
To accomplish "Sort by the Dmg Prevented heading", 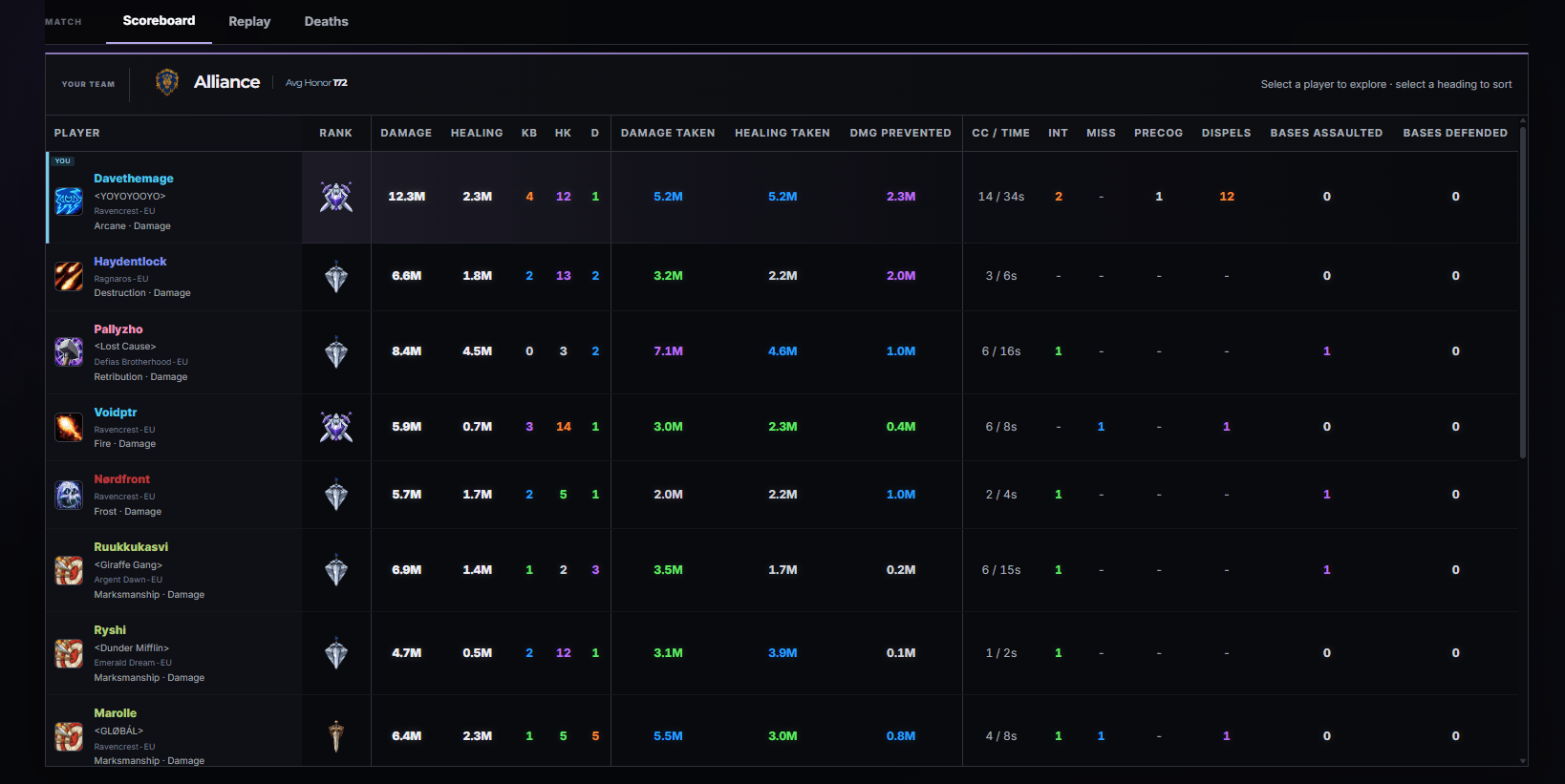I will click(901, 133).
